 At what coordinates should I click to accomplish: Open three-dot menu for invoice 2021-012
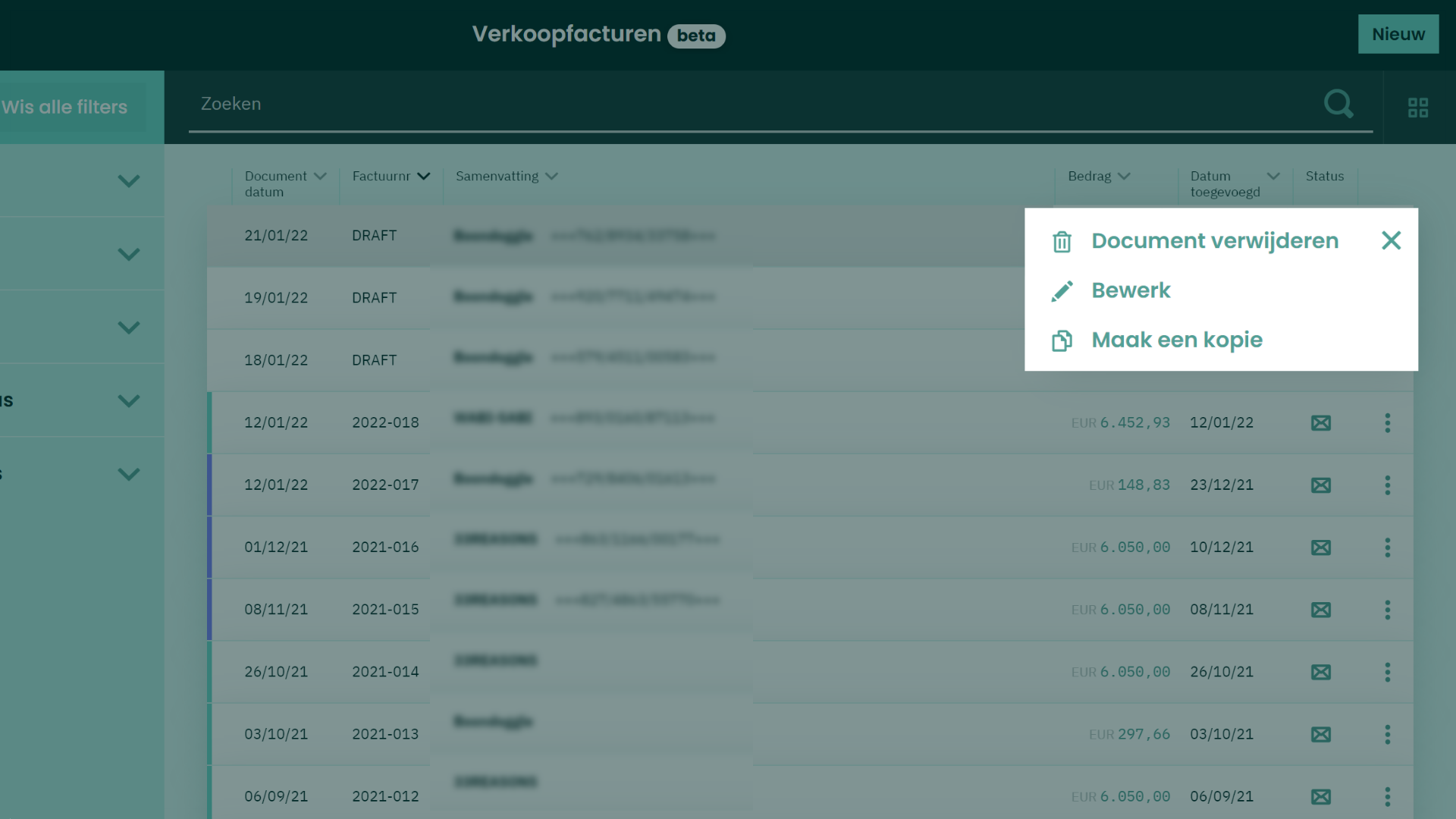click(1388, 796)
